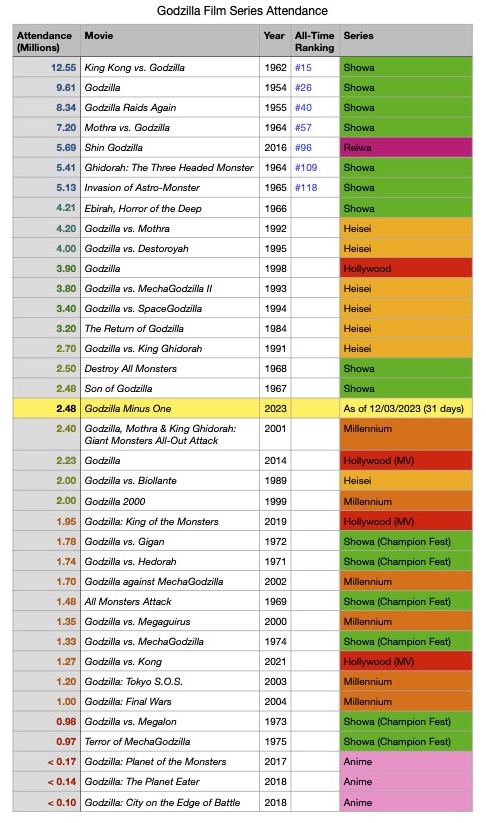Click the All-Time Ranking column header
This screenshot has width=486, height=823.
coord(315,41)
